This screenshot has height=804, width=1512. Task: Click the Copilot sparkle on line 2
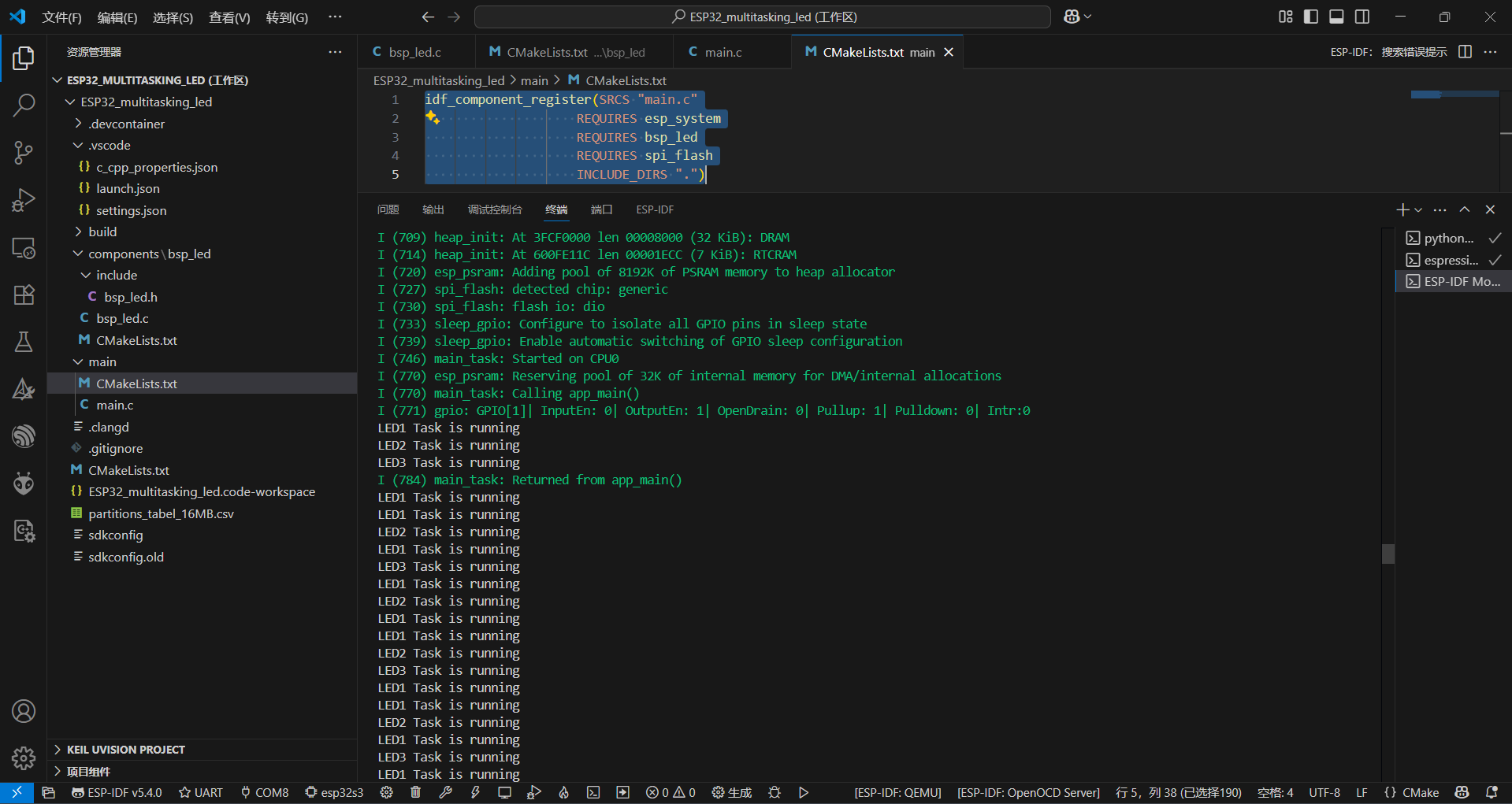[x=433, y=118]
